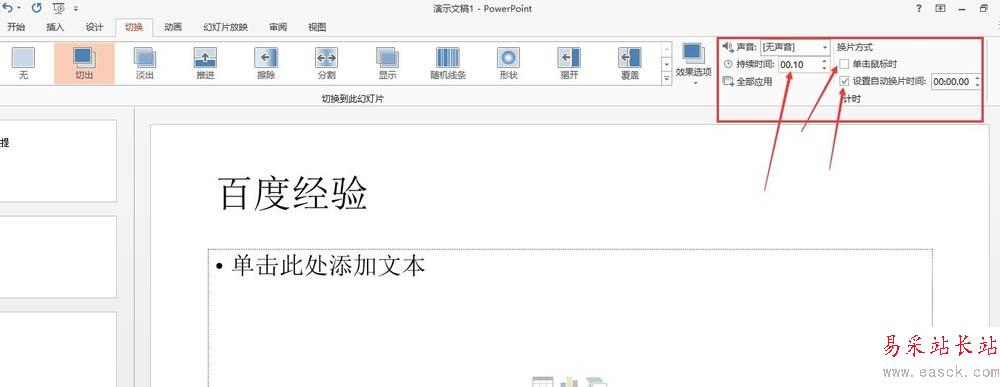
Task: Decrease auto-advance time with down spinner
Action: [978, 85]
